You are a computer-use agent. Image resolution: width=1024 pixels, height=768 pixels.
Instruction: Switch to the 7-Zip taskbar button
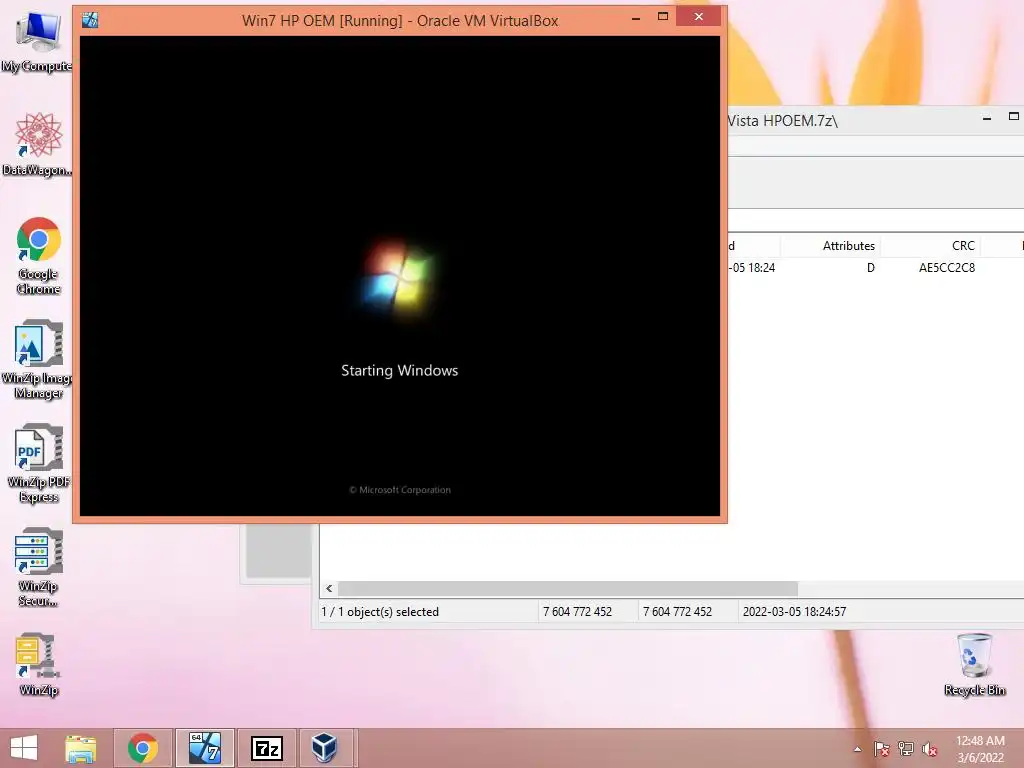[266, 748]
